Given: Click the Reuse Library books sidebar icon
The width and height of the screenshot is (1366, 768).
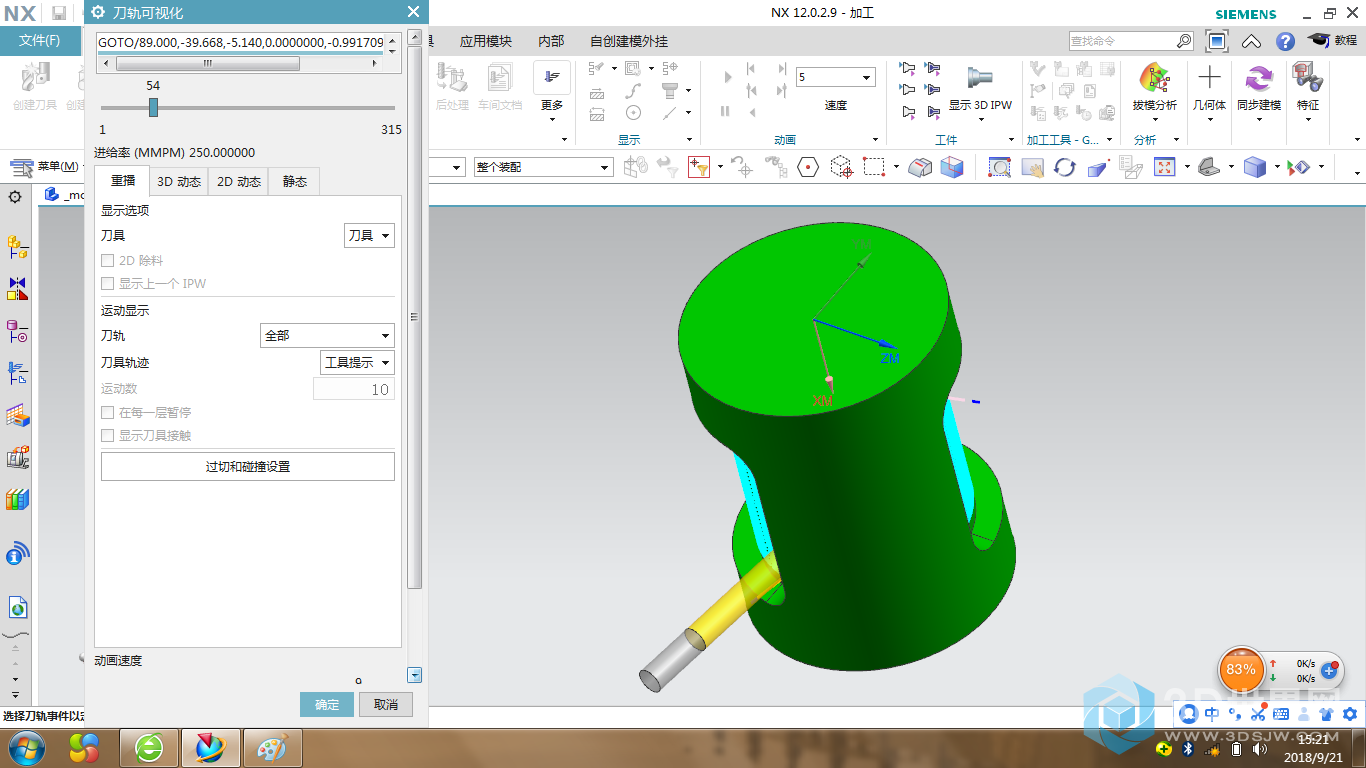Looking at the screenshot, I should tap(17, 500).
